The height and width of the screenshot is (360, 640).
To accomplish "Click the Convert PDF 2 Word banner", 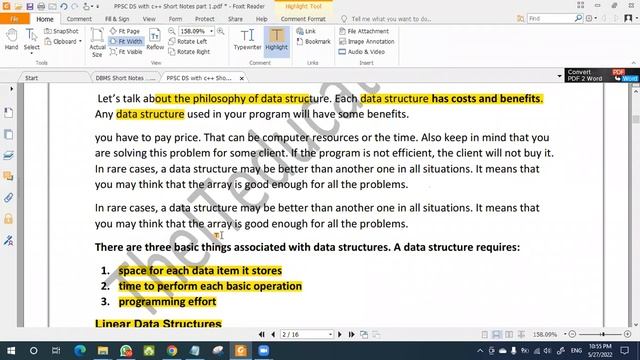I will pyautogui.click(x=602, y=75).
